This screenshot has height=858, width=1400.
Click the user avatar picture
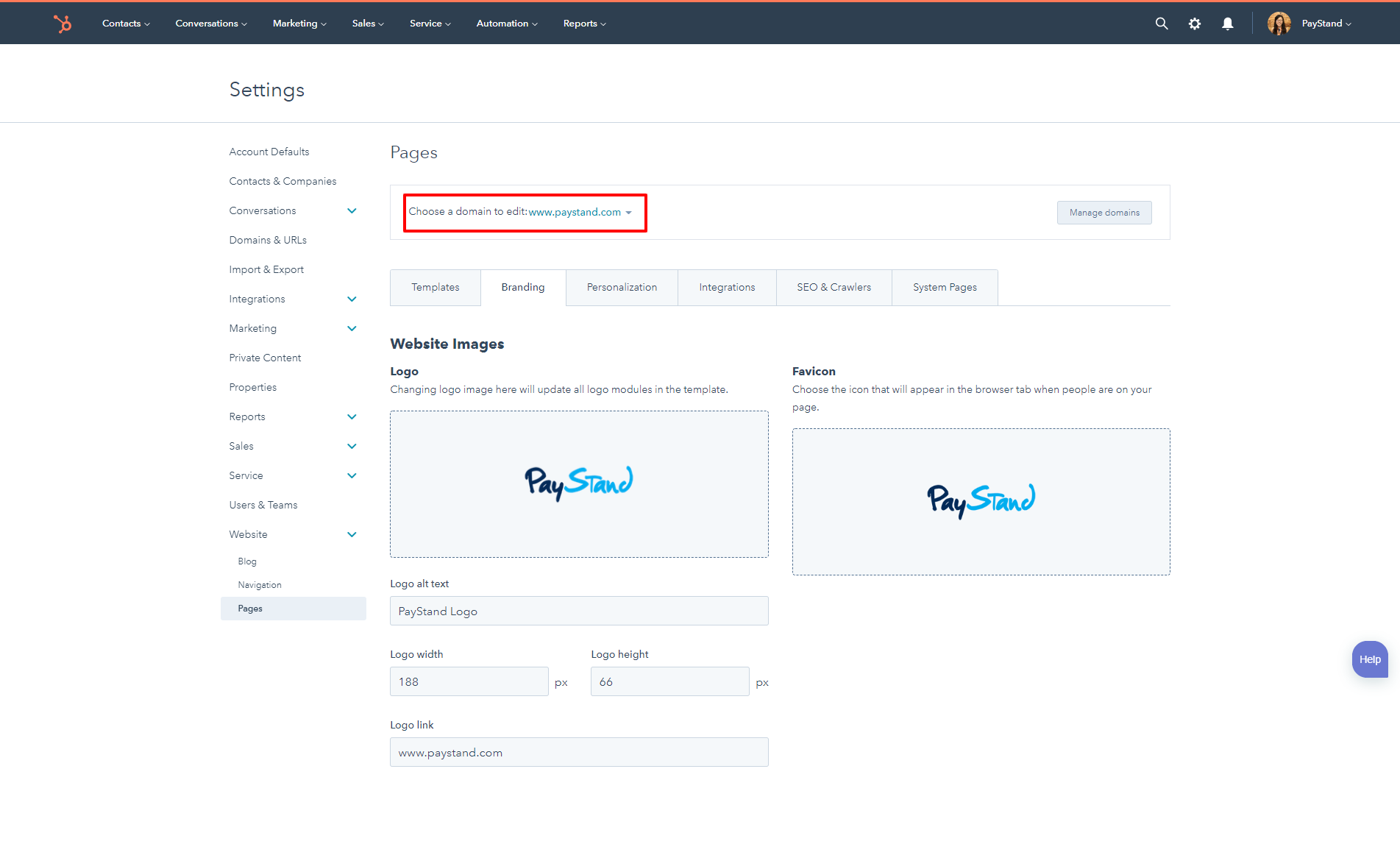[1279, 24]
